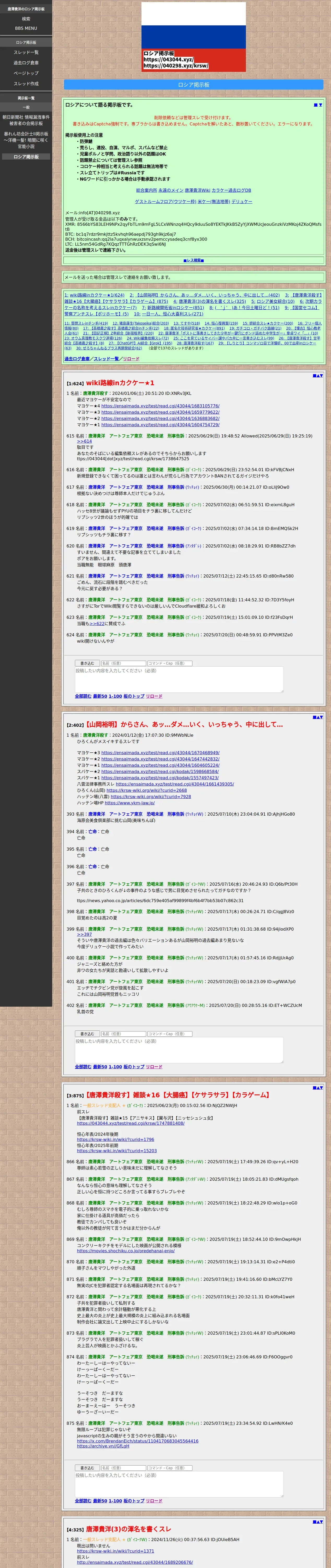This screenshot has width=331, height=1568.
Task: Click the ■ icon above the 雑談★16 thread
Action: tap(314, 1088)
